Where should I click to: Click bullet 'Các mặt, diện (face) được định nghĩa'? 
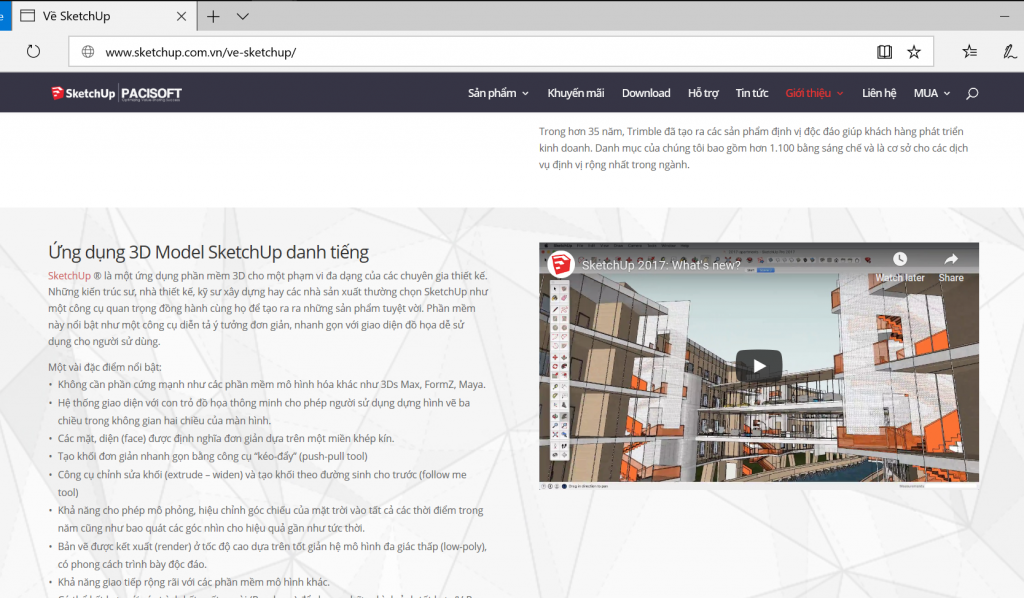[226, 438]
